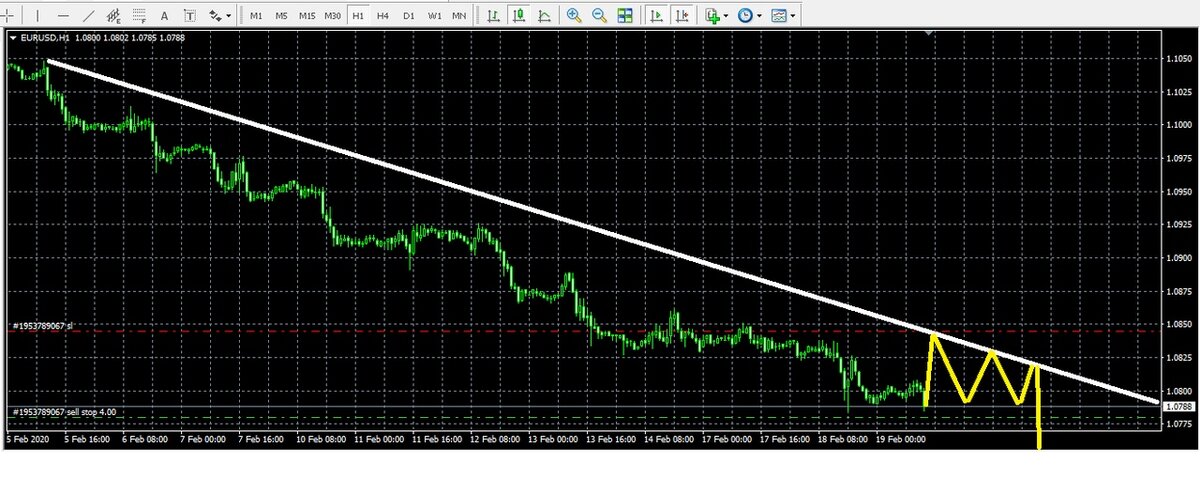Switch chart to H4 timeframe

click(383, 16)
